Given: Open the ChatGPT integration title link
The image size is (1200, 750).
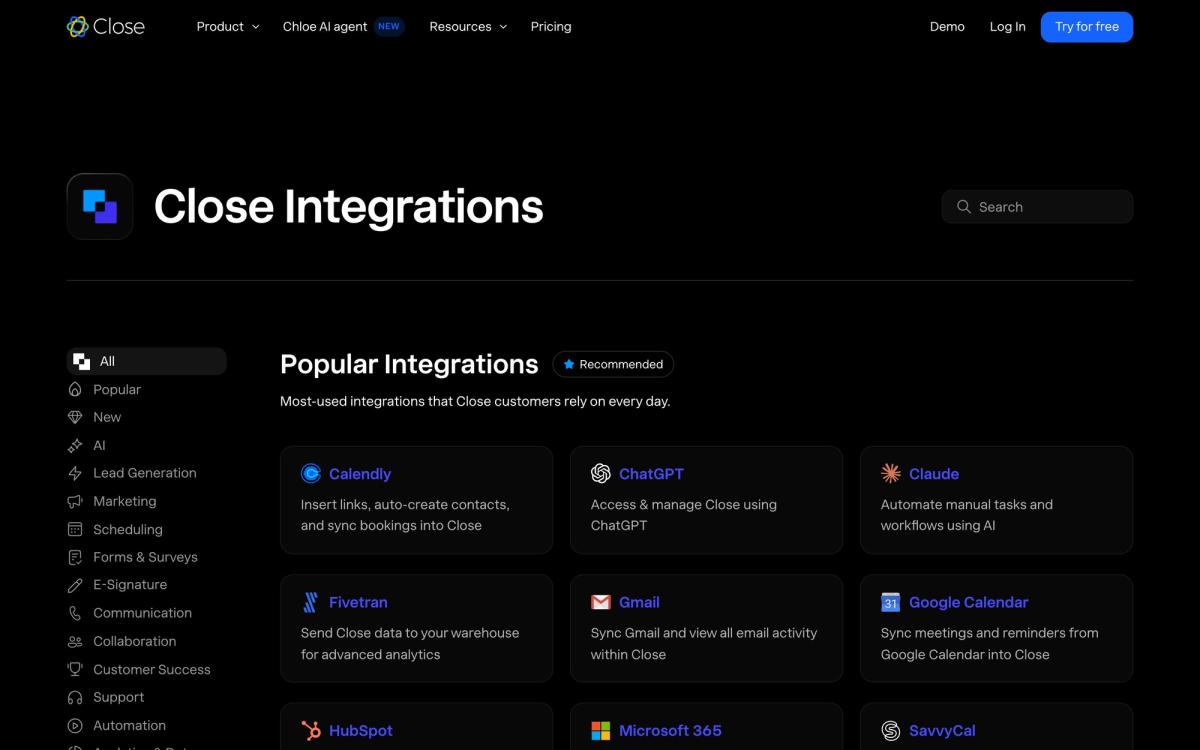Looking at the screenshot, I should click(x=651, y=474).
